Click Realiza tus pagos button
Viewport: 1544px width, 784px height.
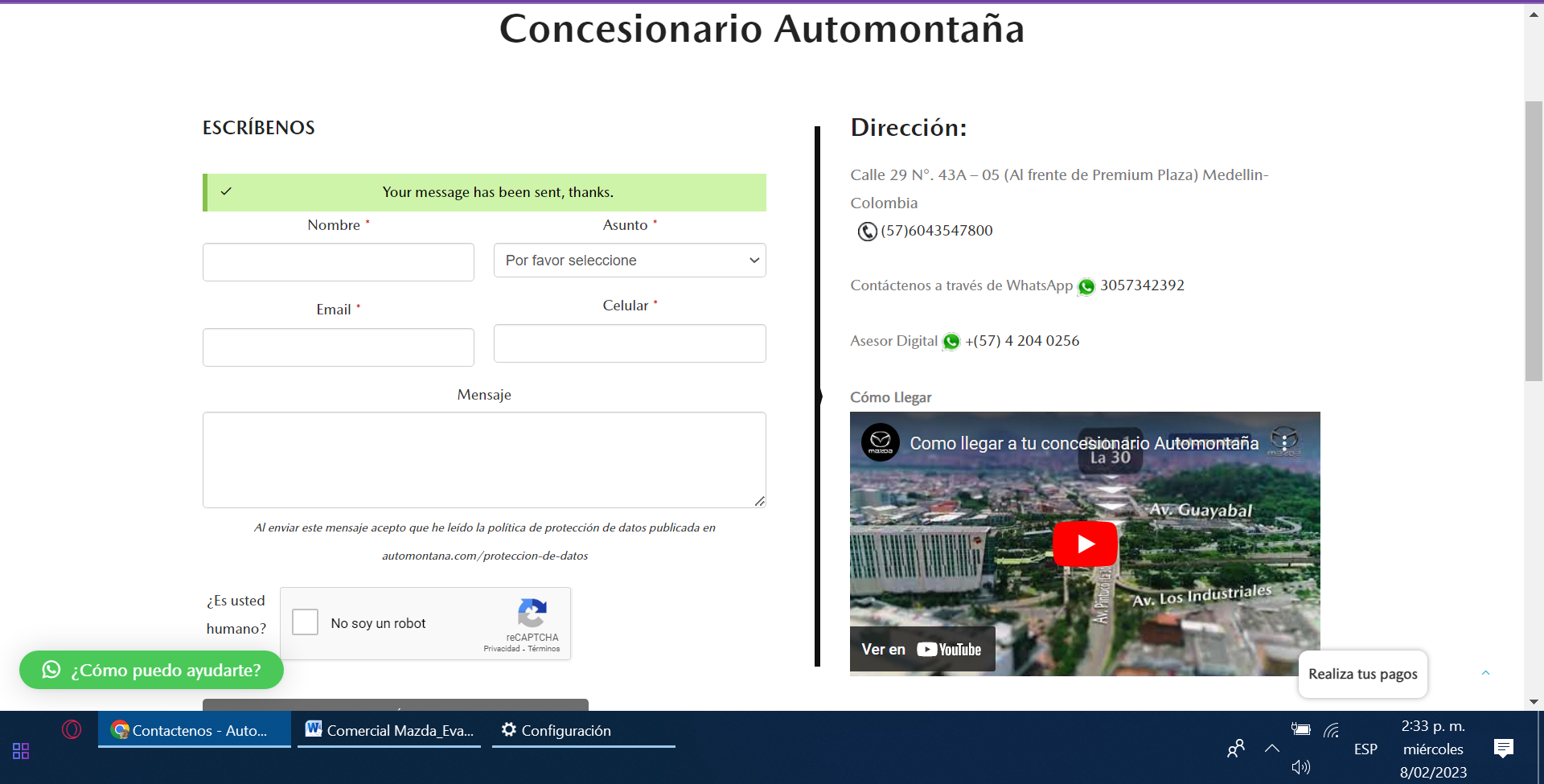[x=1363, y=674]
